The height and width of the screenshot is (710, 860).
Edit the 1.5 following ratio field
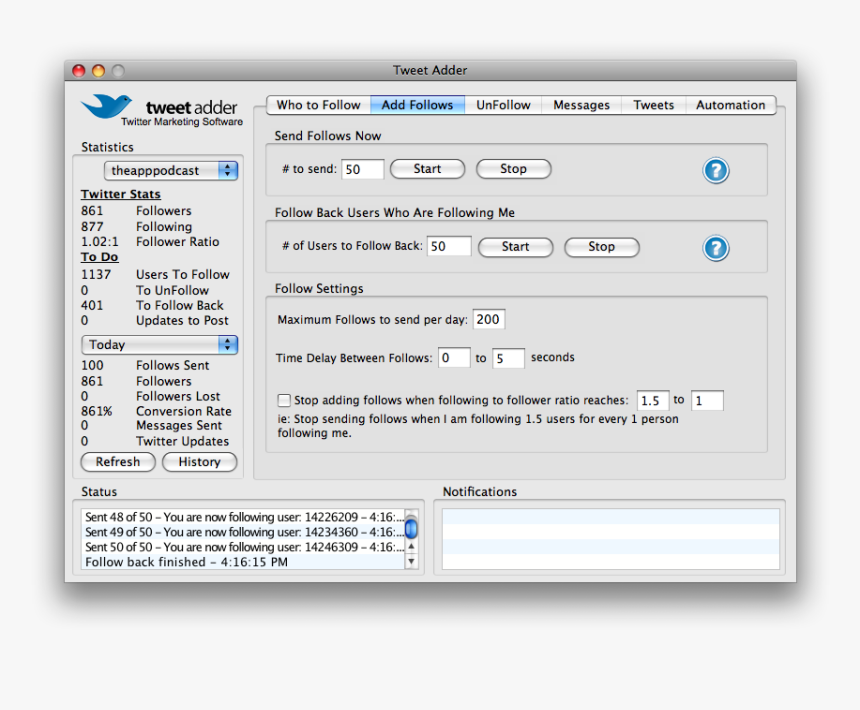coord(653,400)
